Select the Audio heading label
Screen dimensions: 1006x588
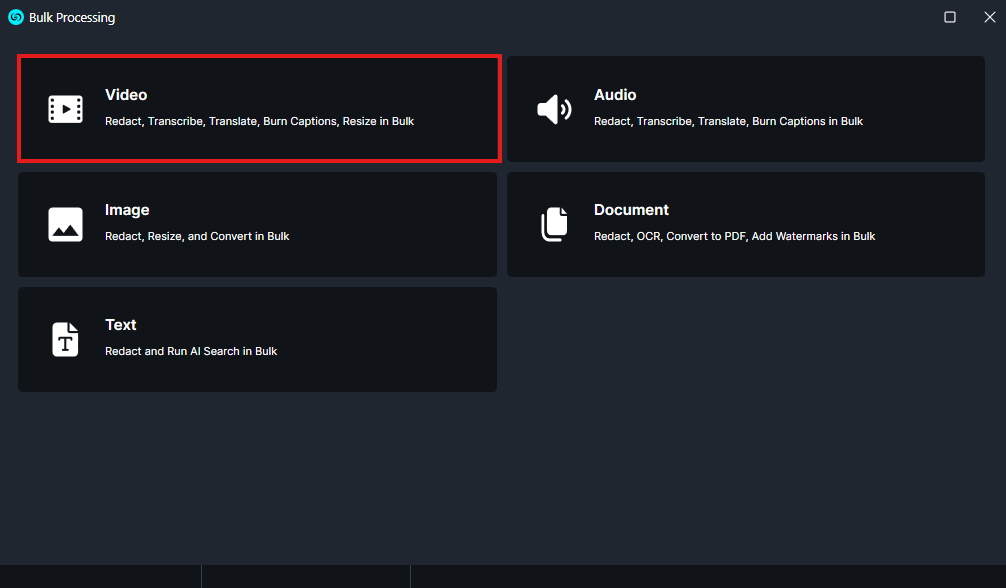[x=615, y=95]
